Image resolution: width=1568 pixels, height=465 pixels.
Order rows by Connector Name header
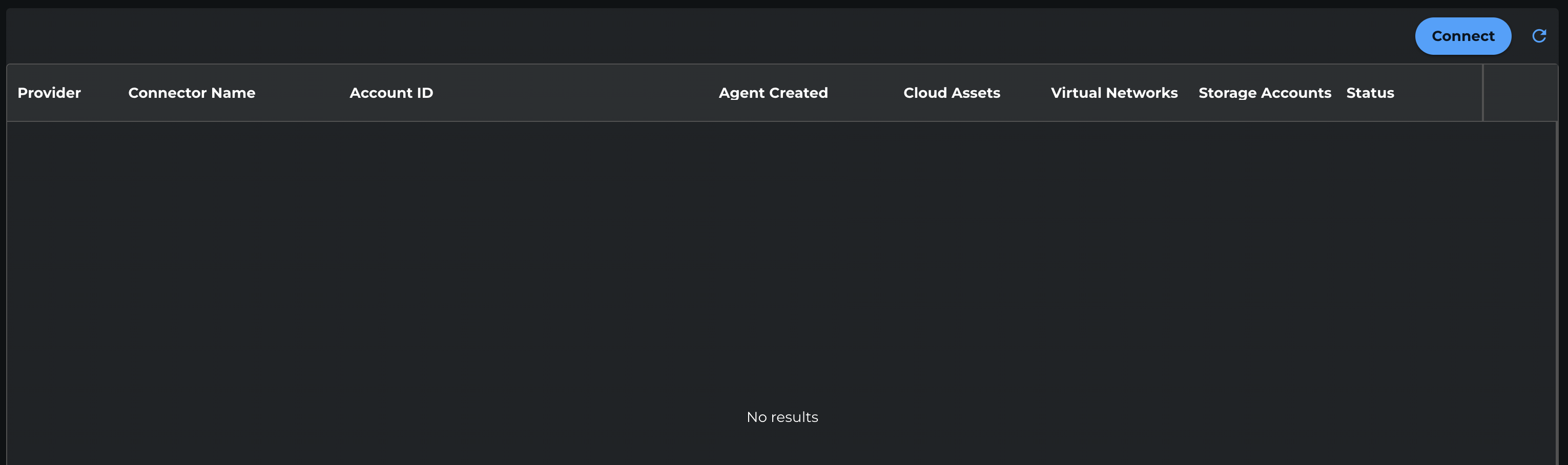point(192,93)
